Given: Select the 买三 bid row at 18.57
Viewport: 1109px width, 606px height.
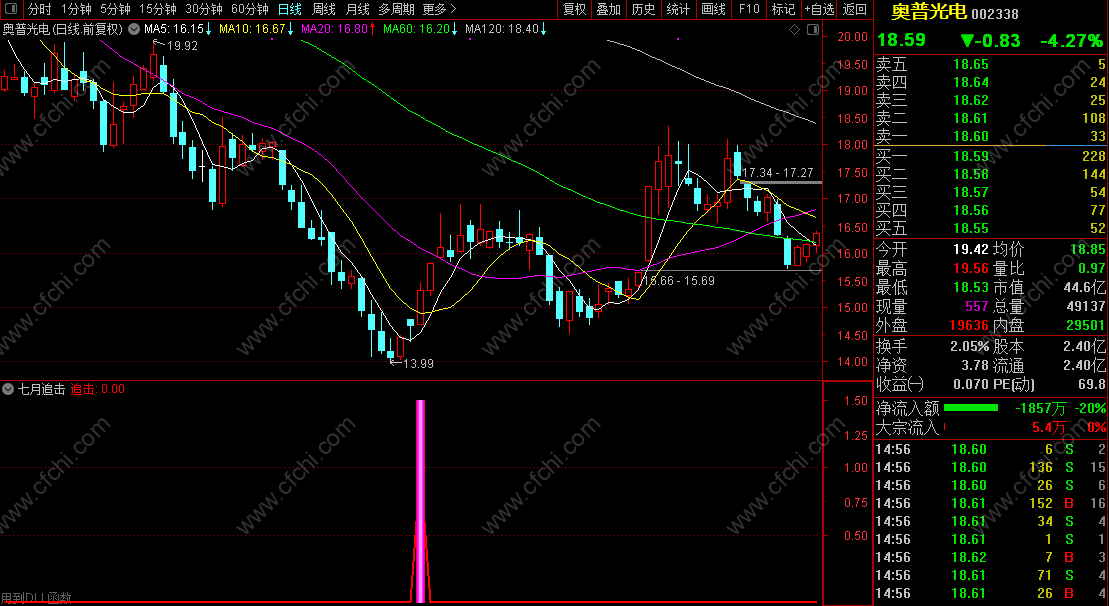Looking at the screenshot, I should tap(991, 192).
